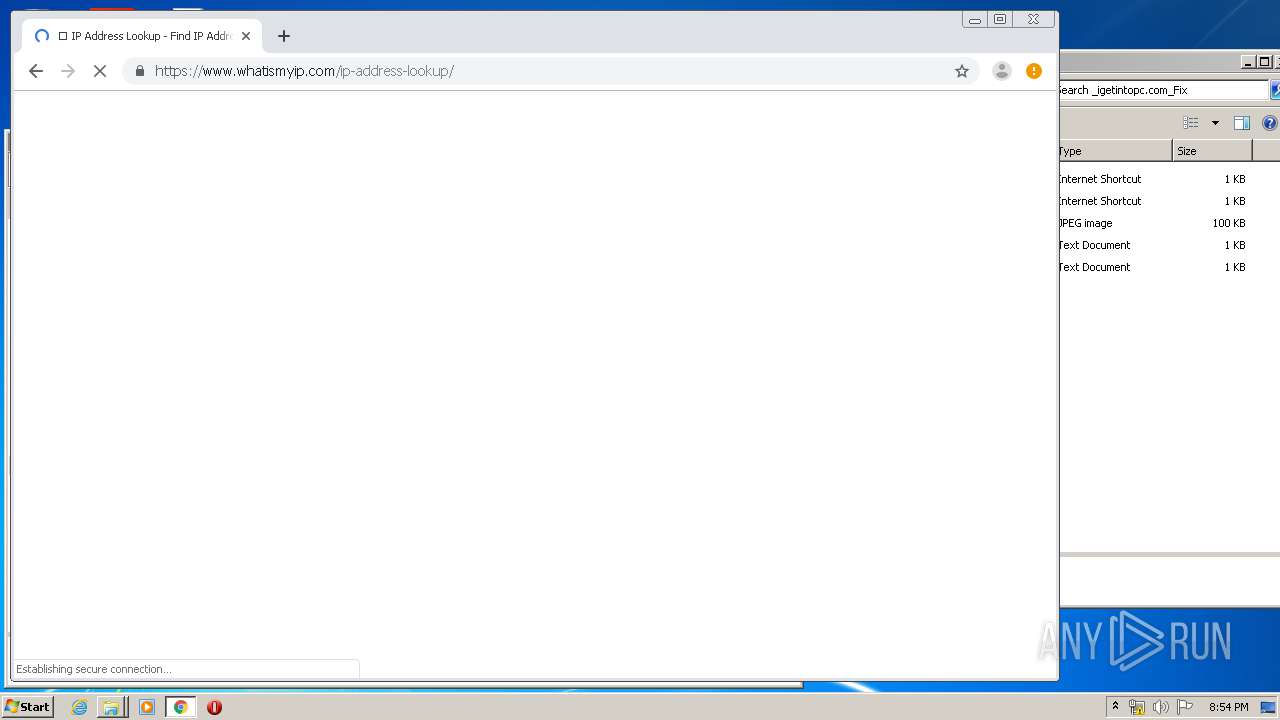Viewport: 1280px width, 720px height.
Task: Sort Explorer files by Size column
Action: (x=1212, y=151)
